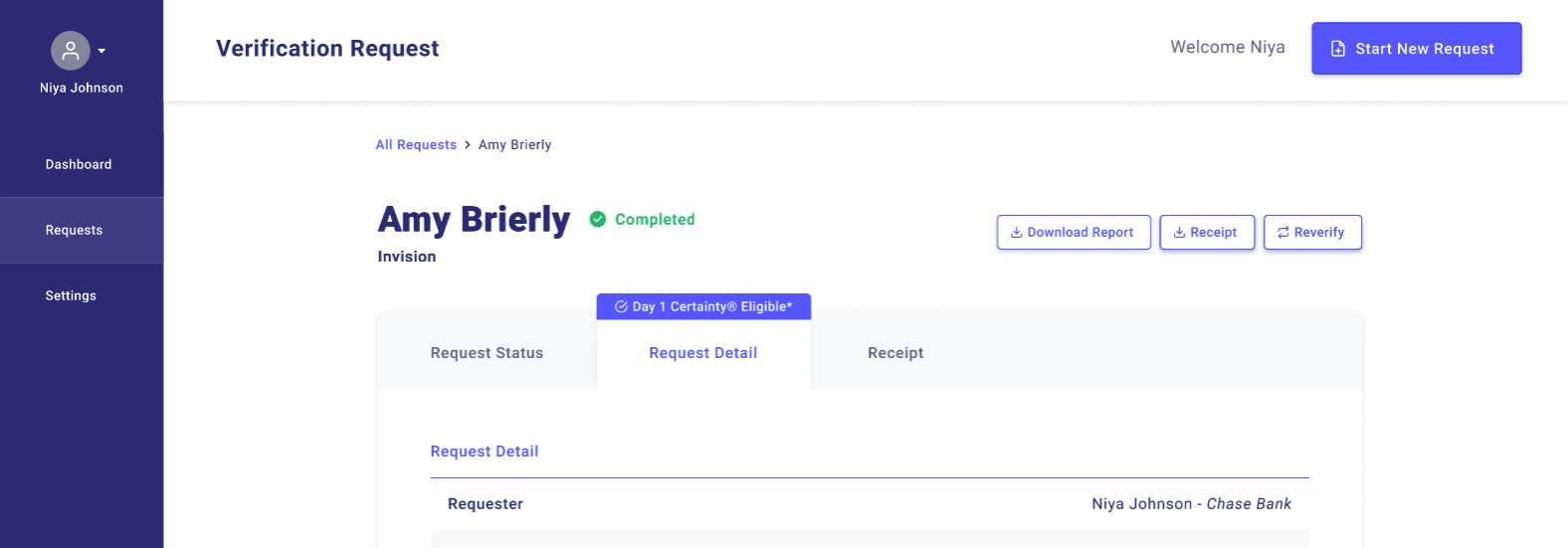The width and height of the screenshot is (1568, 548).
Task: Click the Reverify loop icon
Action: tap(1283, 233)
